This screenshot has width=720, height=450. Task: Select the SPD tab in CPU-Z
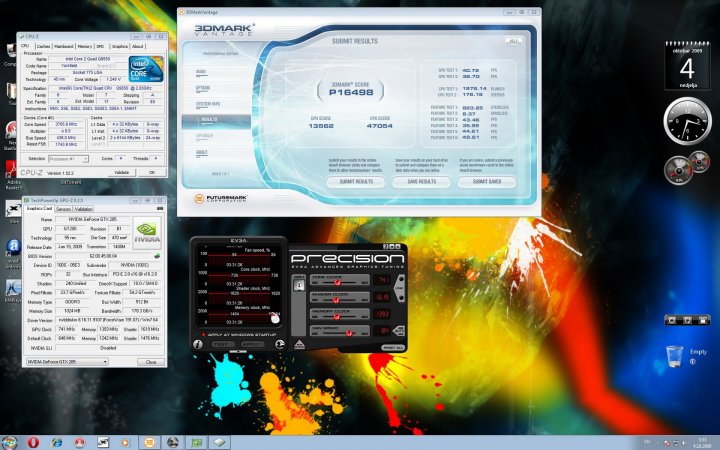pyautogui.click(x=100, y=46)
